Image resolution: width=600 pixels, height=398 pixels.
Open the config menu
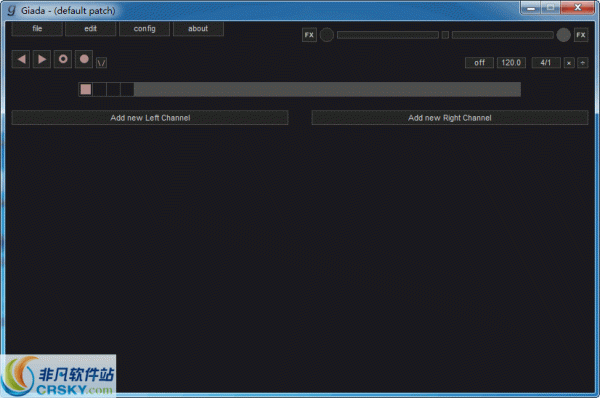coord(144,29)
